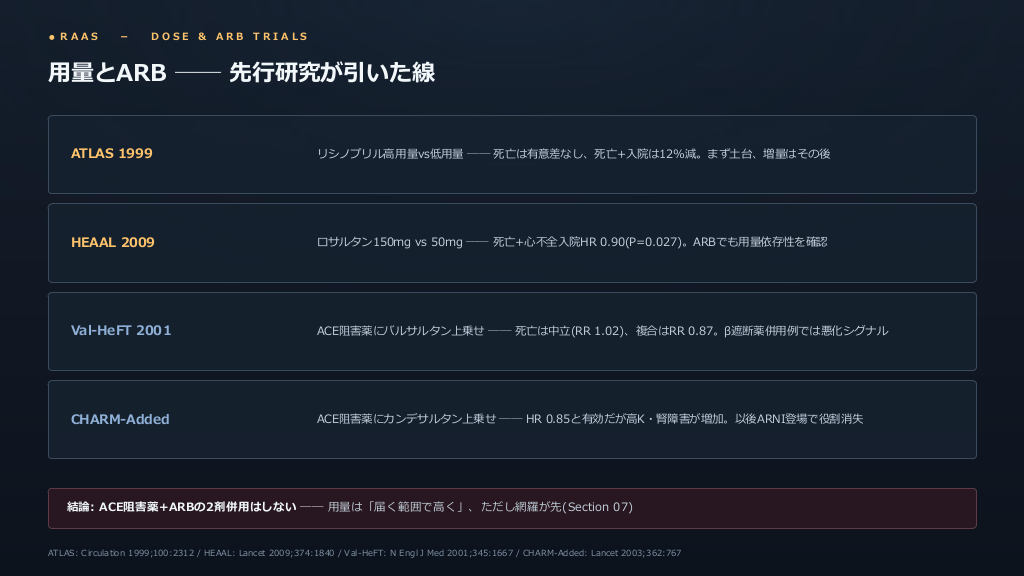
Task: Select the ATLAS lisinopril dose description text
Action: 573,154
